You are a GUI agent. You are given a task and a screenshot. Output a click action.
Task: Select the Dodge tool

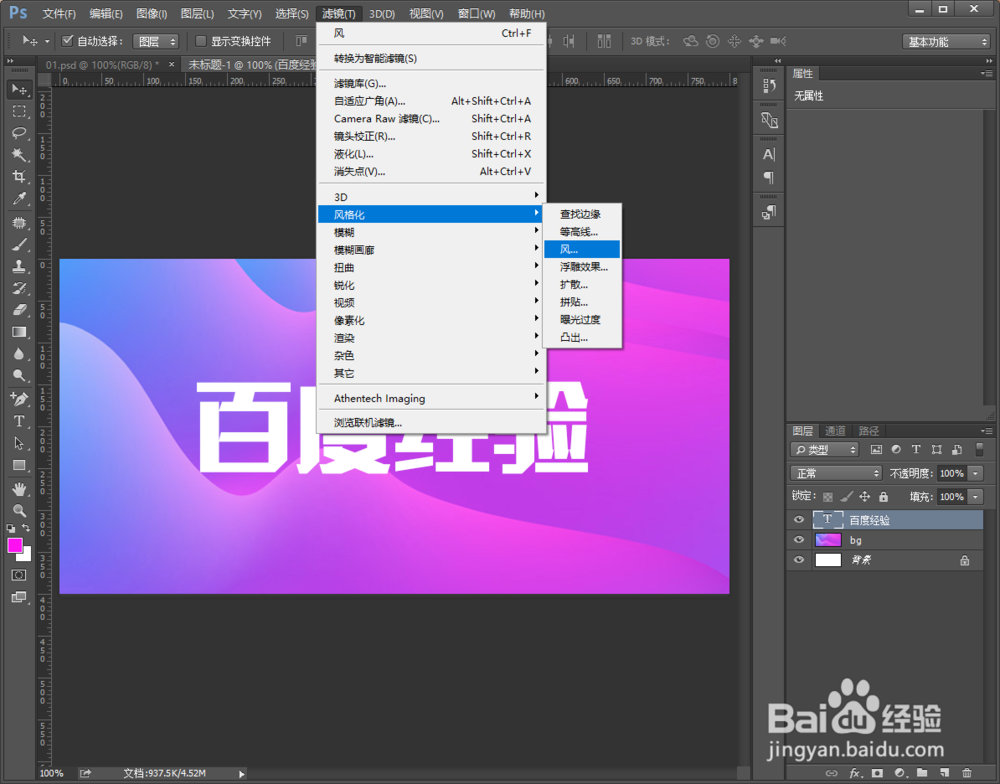(x=19, y=375)
